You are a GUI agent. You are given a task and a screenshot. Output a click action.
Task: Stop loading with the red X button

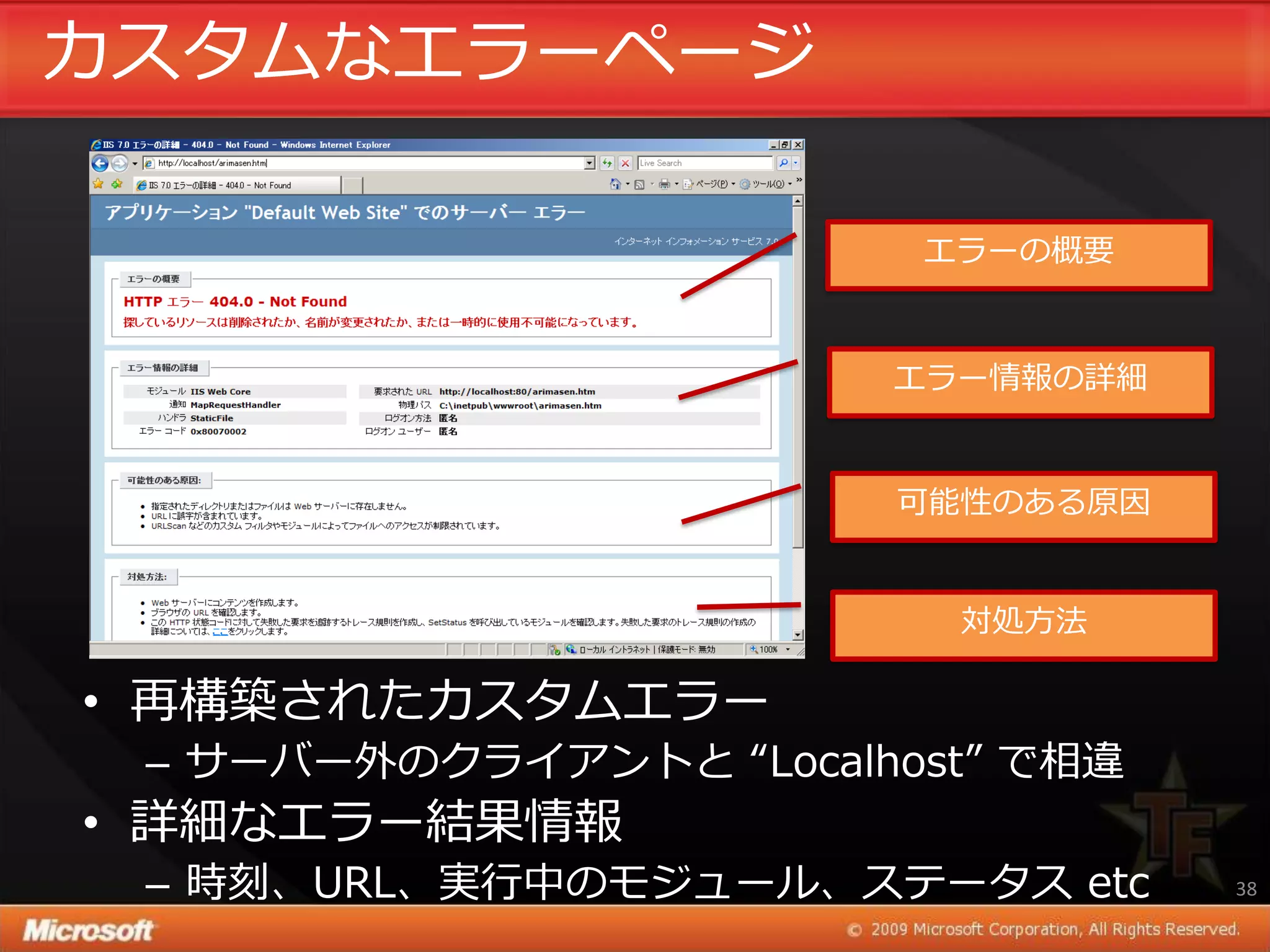[x=626, y=164]
